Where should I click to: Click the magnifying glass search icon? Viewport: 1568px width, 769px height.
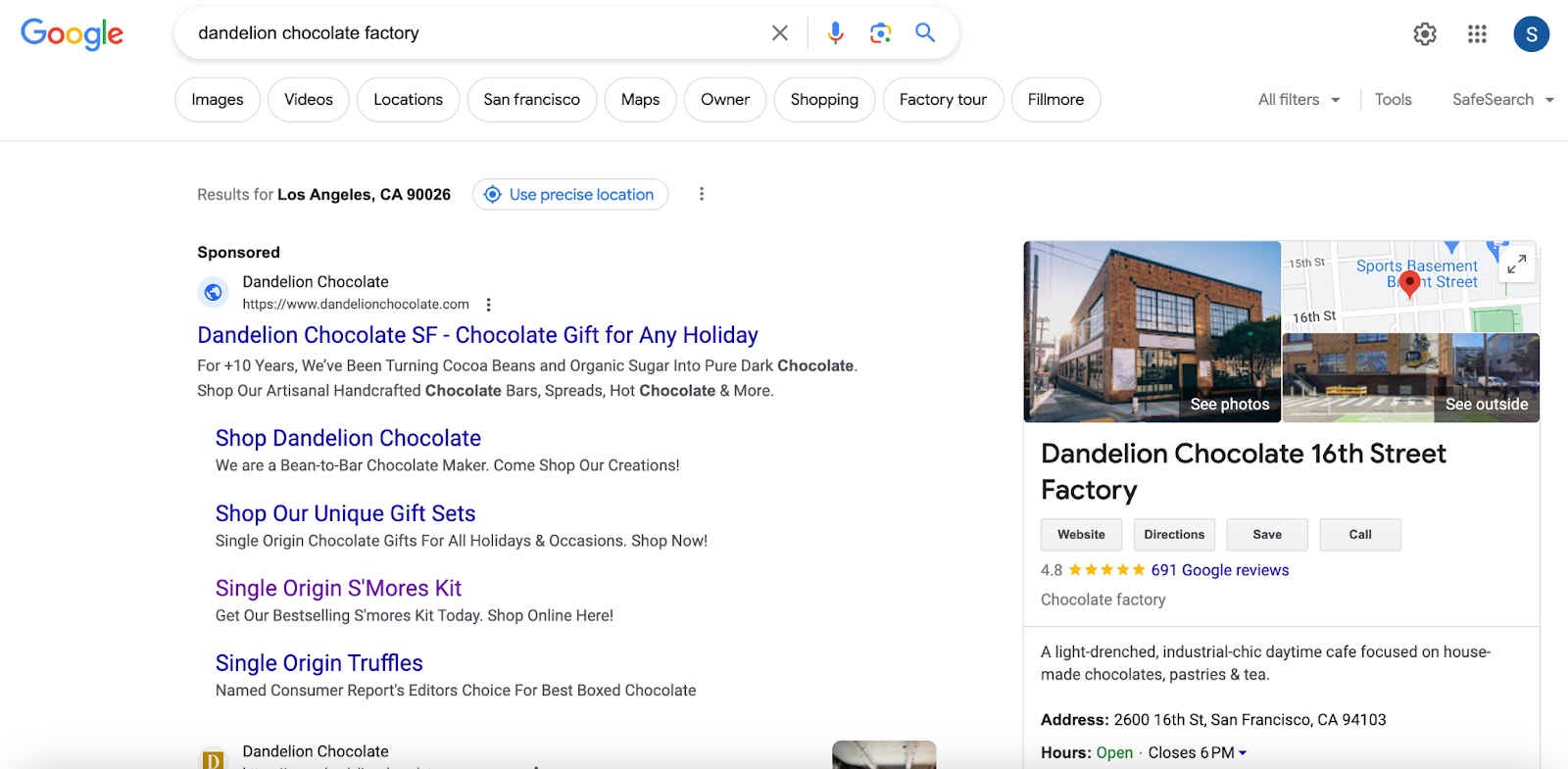[924, 32]
